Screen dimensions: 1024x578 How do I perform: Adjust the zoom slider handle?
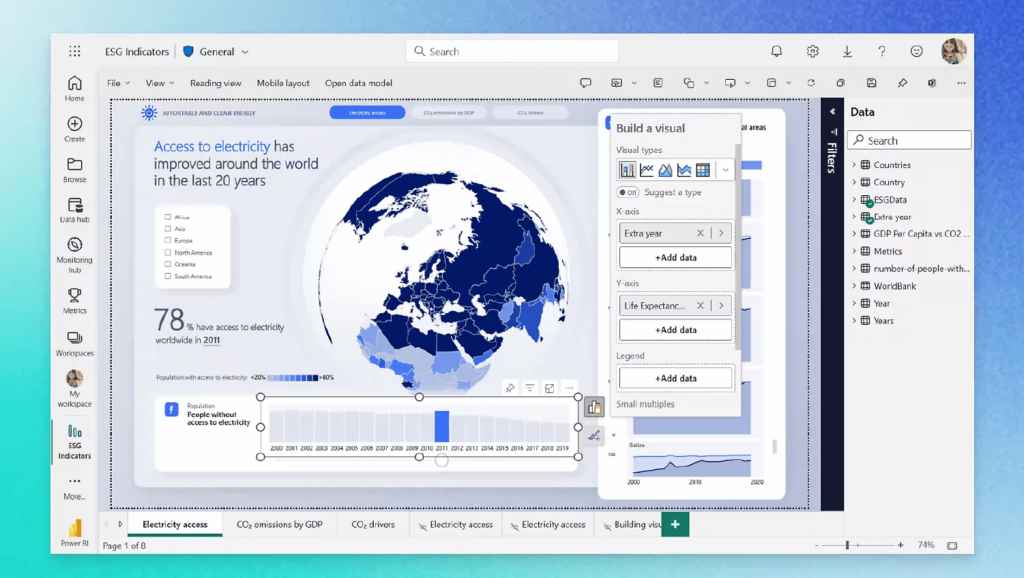click(847, 545)
